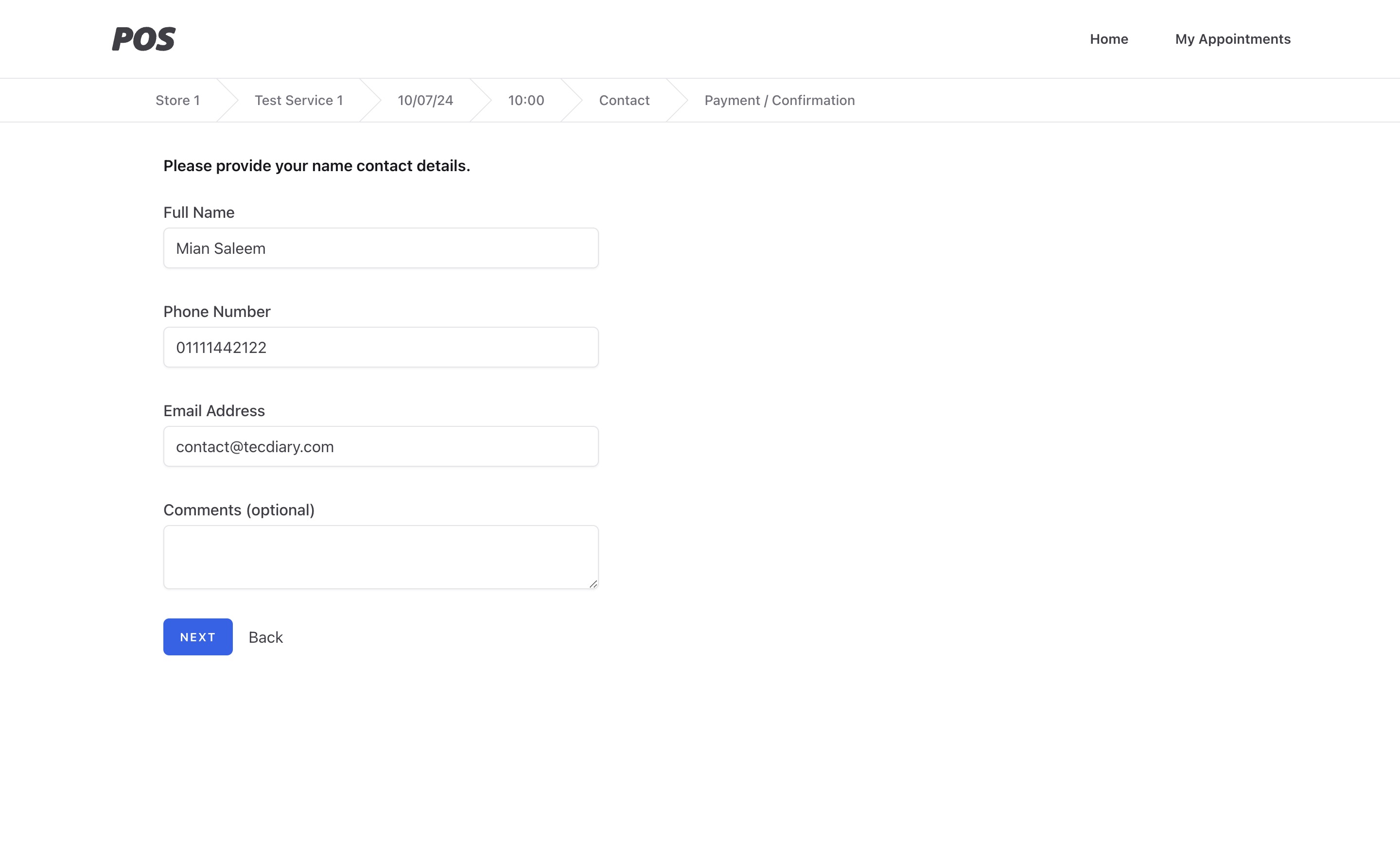Jump back to the 10/07/24 date step
Screen dimensions: 1400x844
click(425, 101)
